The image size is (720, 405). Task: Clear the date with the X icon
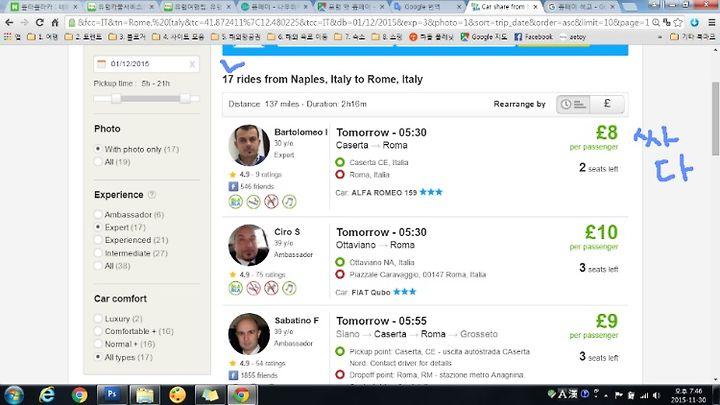(192, 64)
